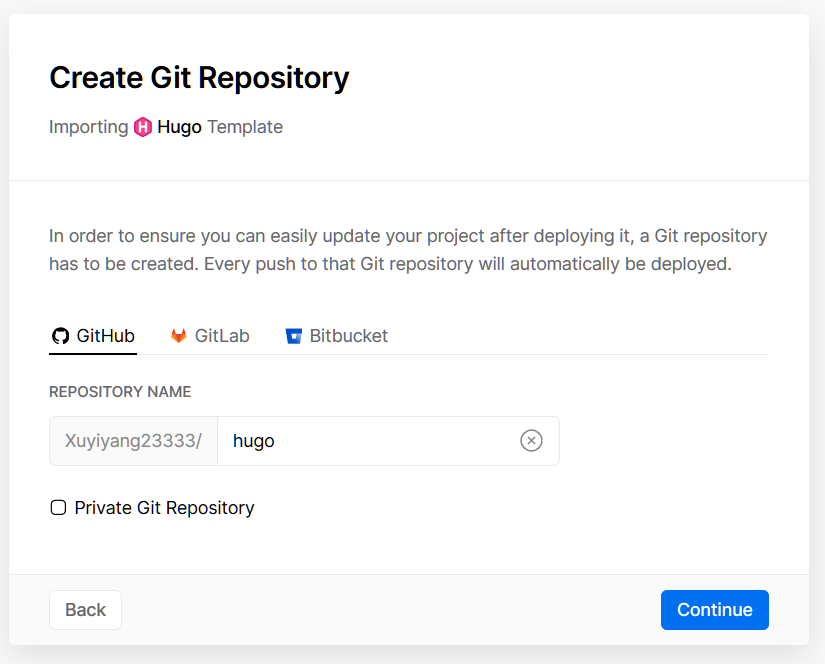
Task: Click the Private Git Repository label text
Action: click(x=164, y=508)
